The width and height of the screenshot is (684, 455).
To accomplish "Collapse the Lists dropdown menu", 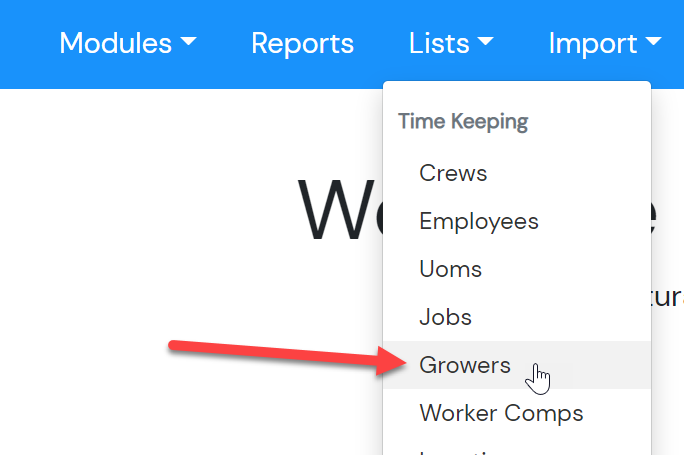I will [x=451, y=43].
